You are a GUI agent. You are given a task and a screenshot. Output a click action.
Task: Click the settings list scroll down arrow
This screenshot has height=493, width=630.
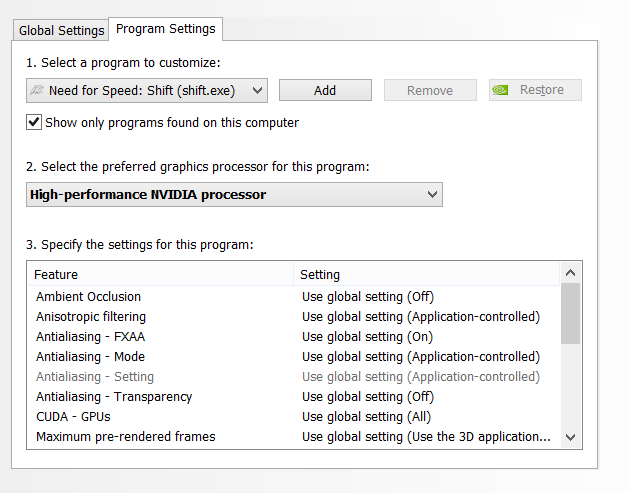[x=571, y=437]
